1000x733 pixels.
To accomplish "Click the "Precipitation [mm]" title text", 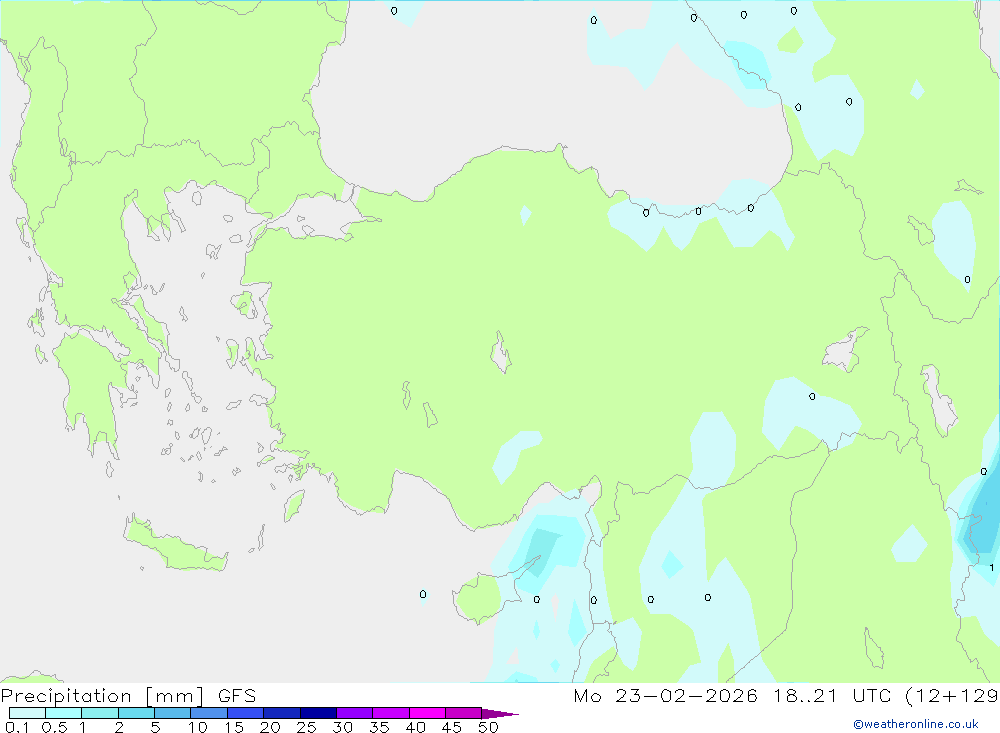I will pyautogui.click(x=102, y=696).
